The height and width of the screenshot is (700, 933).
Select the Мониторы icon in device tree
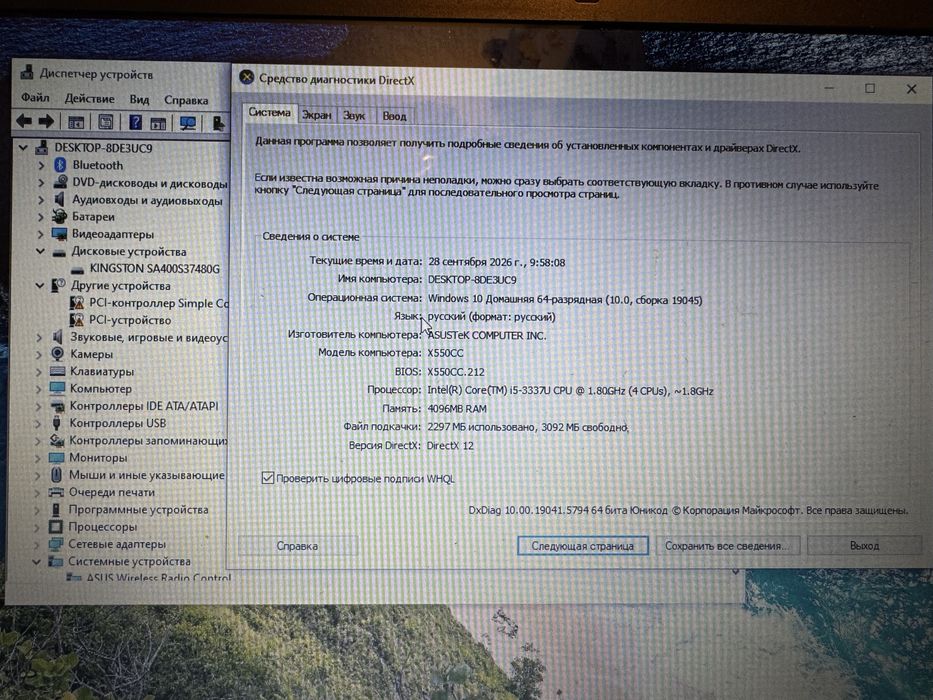pos(57,457)
